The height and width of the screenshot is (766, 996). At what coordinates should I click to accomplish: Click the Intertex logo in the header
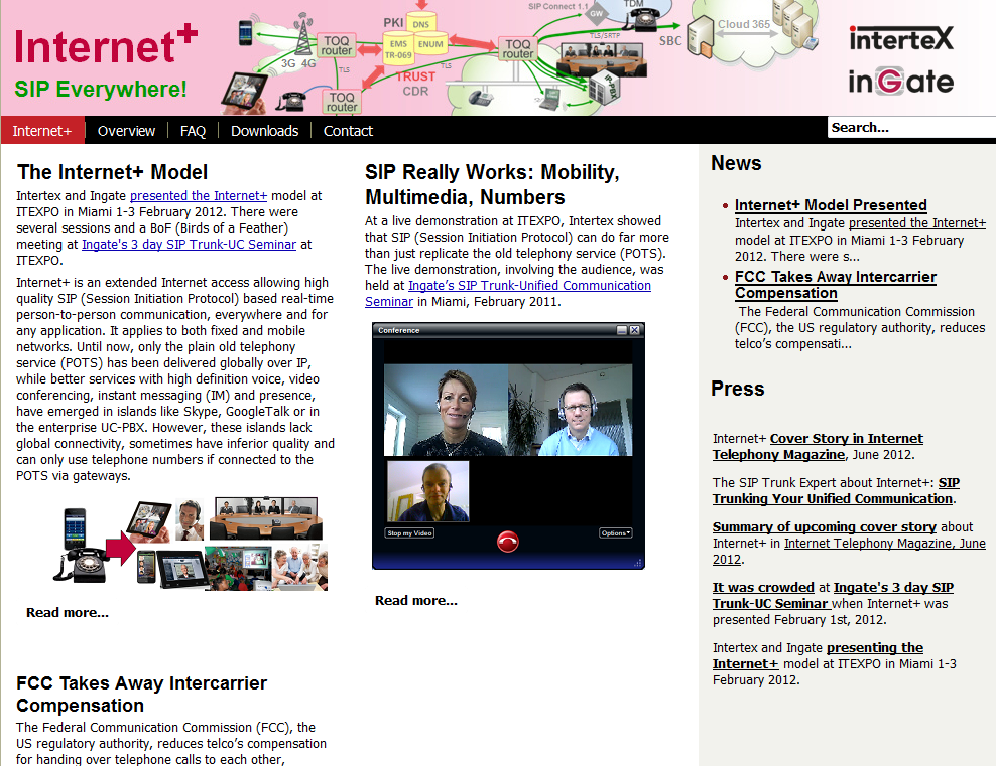pyautogui.click(x=901, y=39)
